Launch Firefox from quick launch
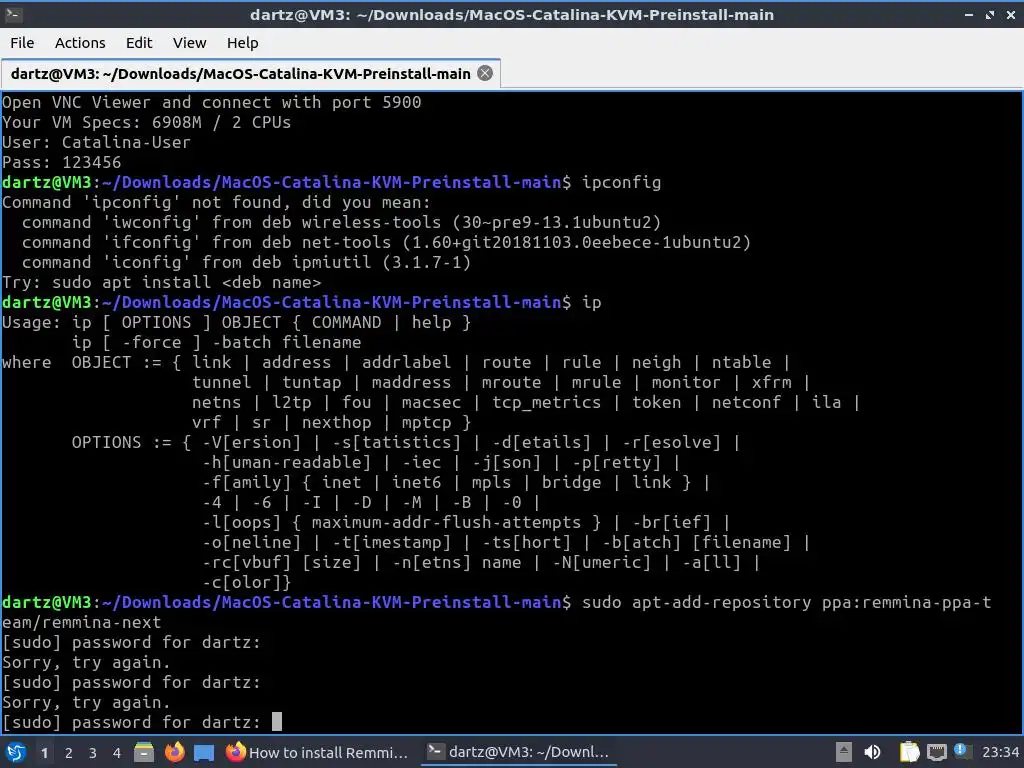1024x768 pixels. tap(174, 752)
